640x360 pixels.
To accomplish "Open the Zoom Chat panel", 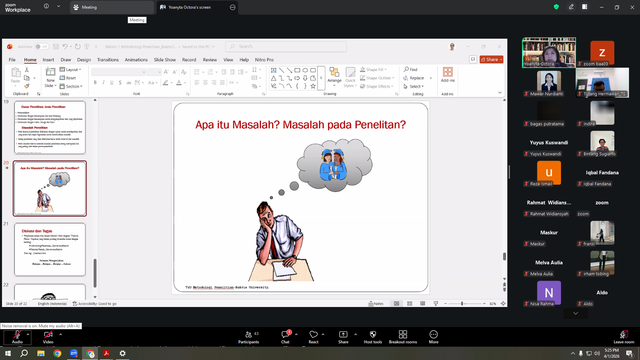I will (x=285, y=337).
